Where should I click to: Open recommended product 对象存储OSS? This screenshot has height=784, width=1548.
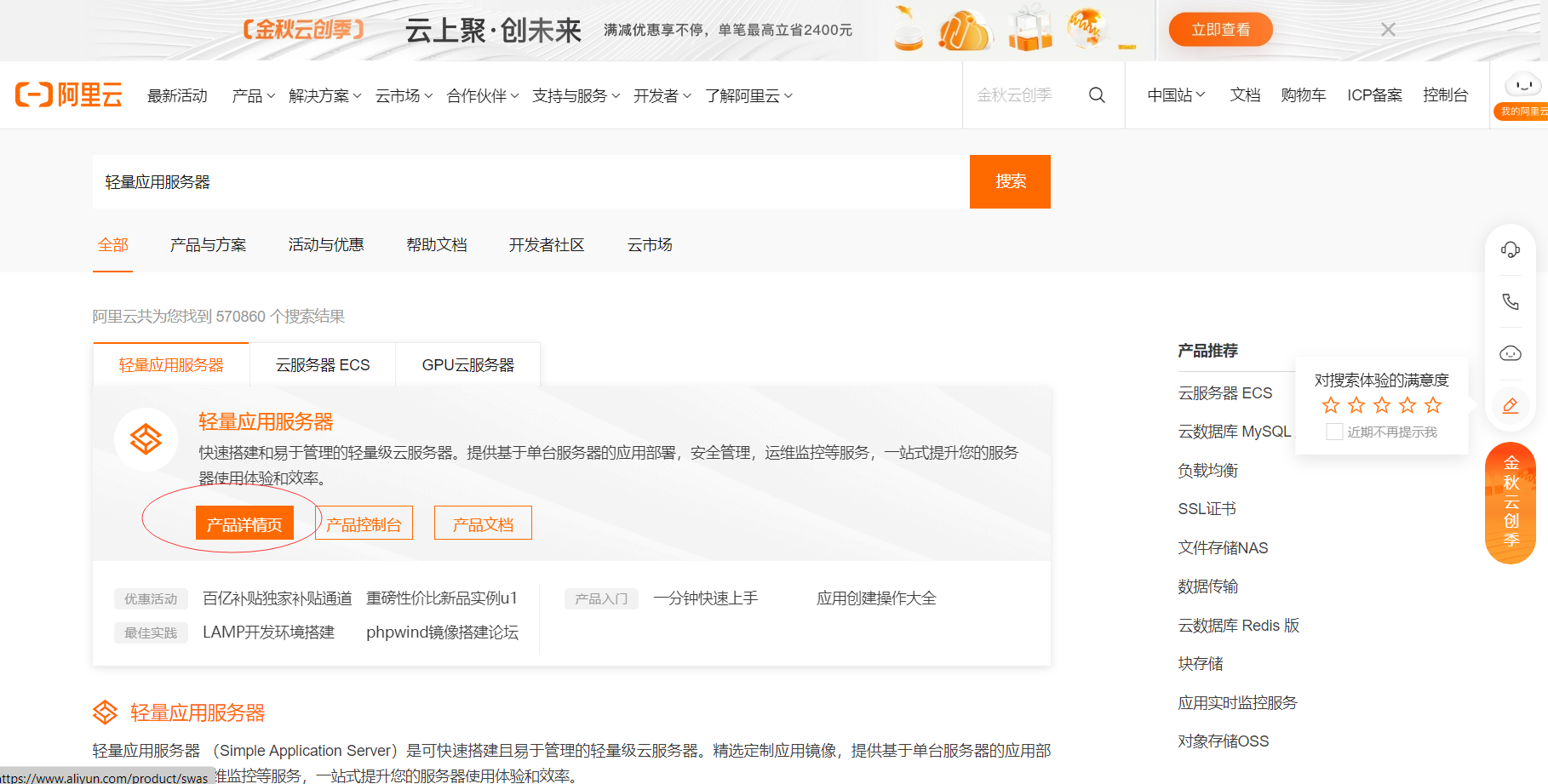(1223, 741)
